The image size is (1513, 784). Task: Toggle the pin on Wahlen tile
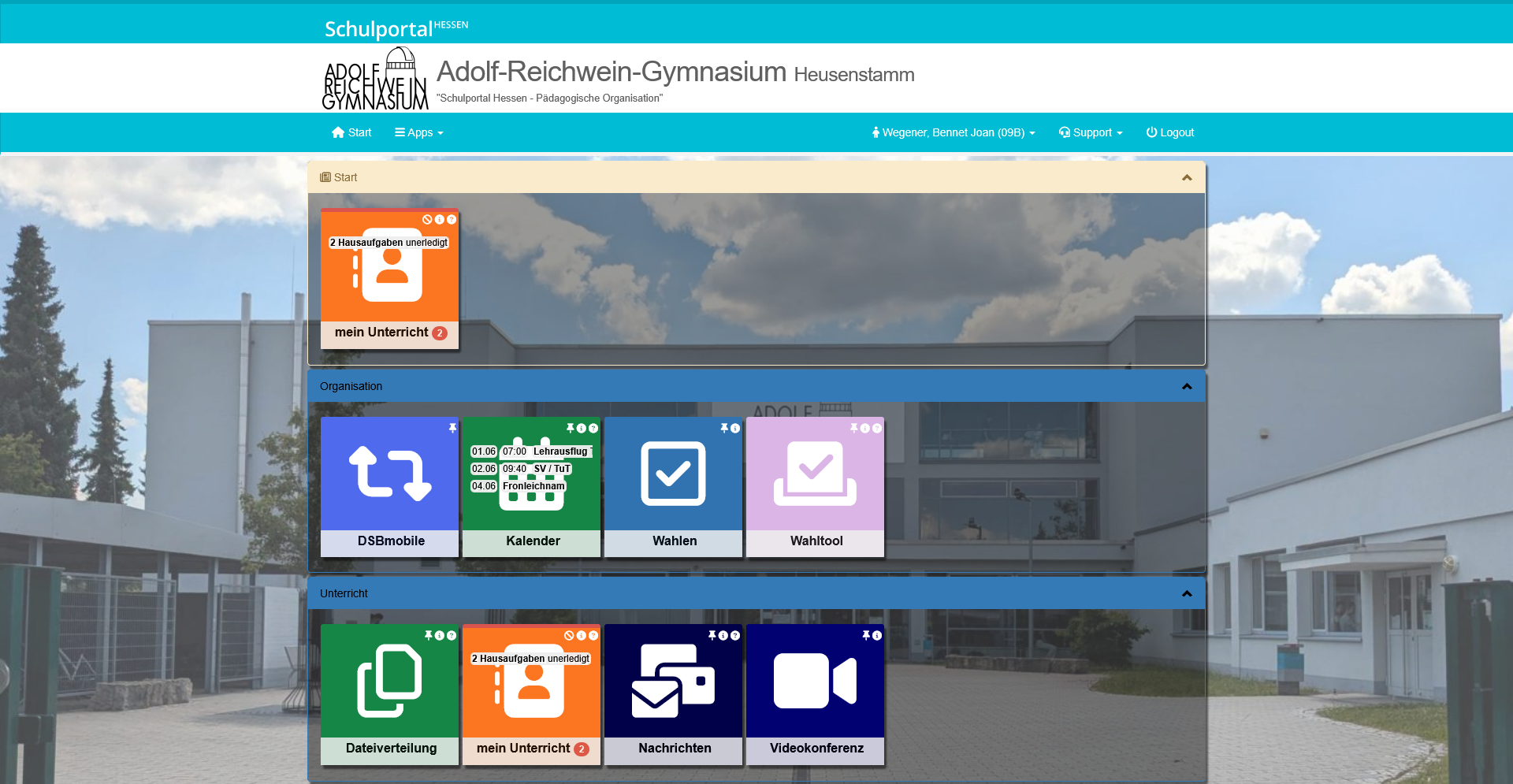pos(723,428)
